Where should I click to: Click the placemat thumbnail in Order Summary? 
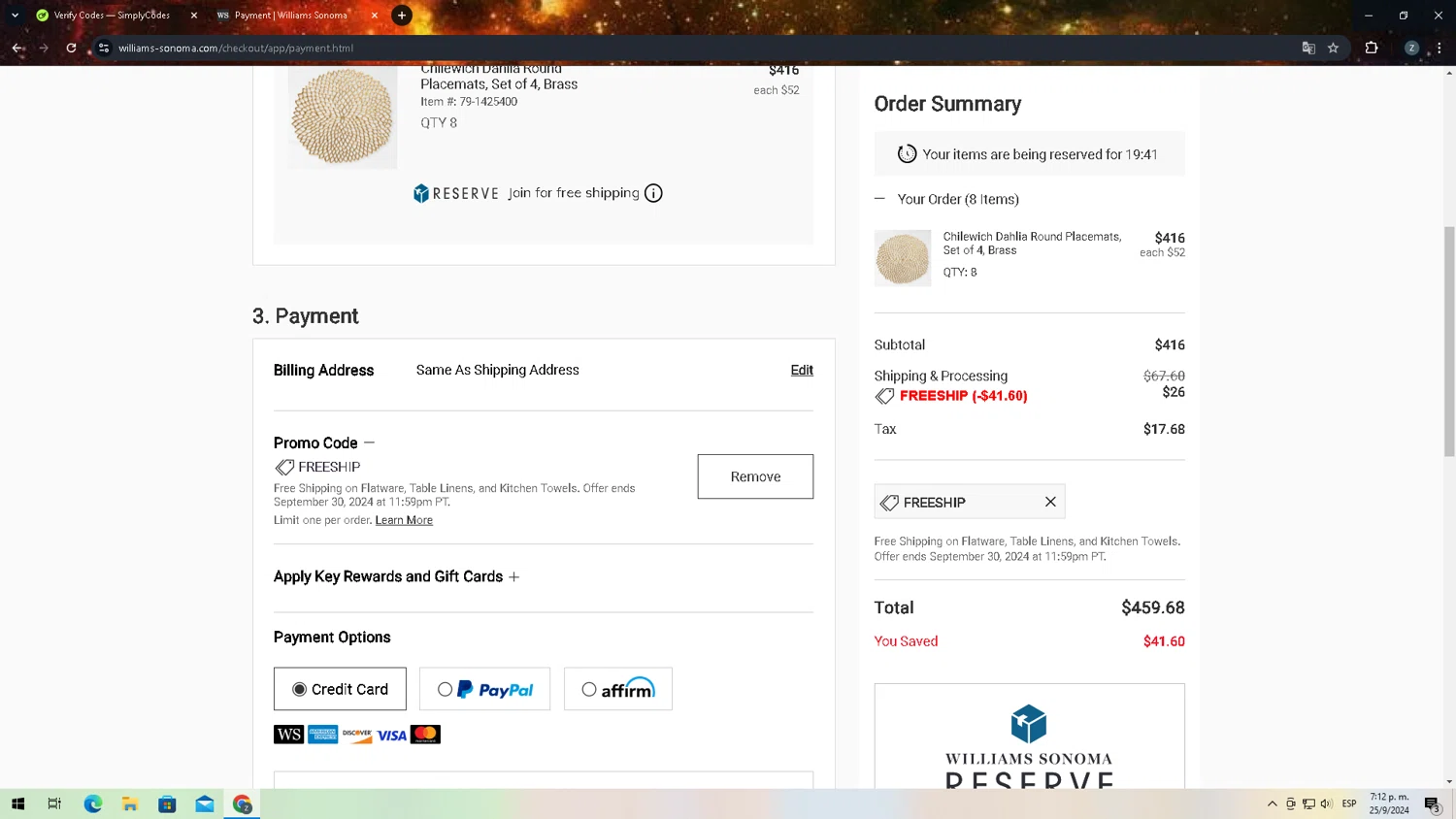pos(903,258)
